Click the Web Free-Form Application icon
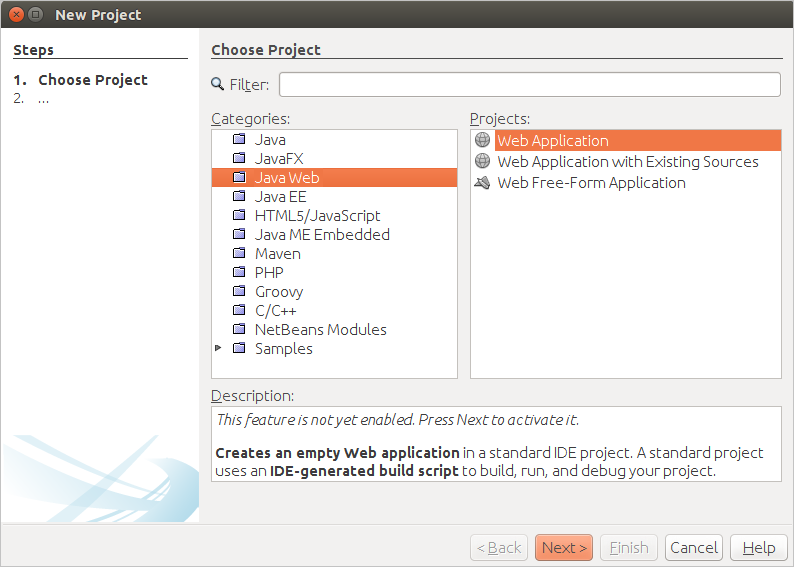 point(483,182)
